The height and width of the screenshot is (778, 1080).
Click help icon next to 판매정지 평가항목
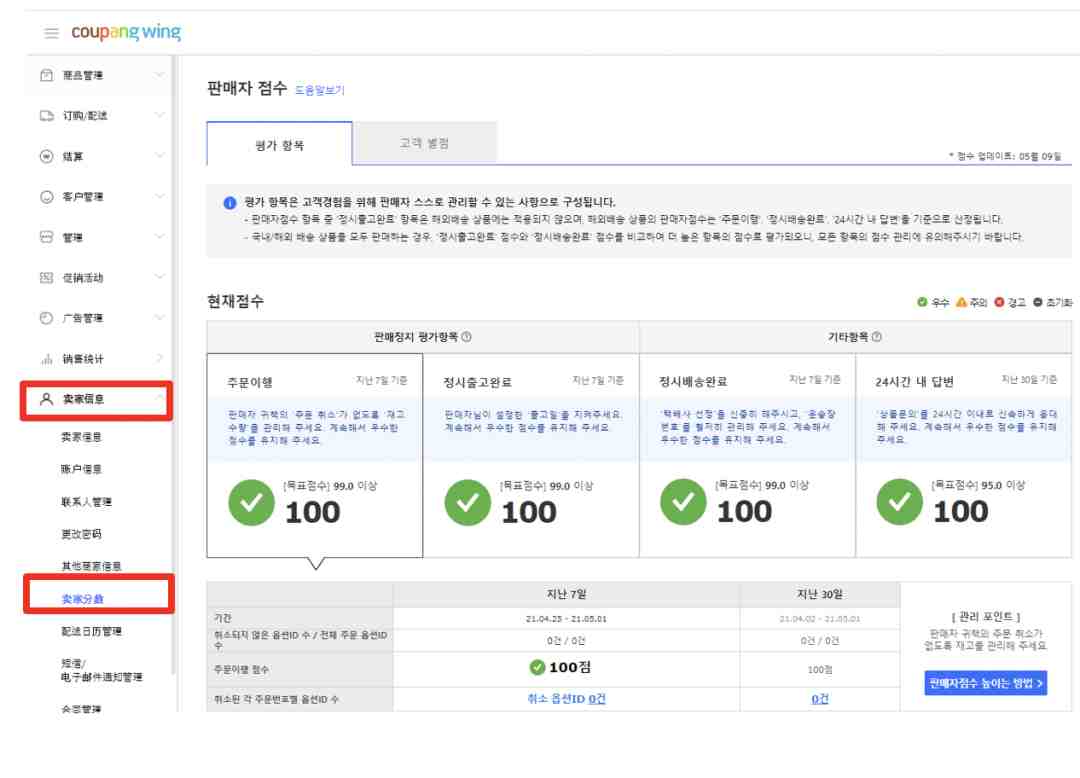[x=466, y=337]
